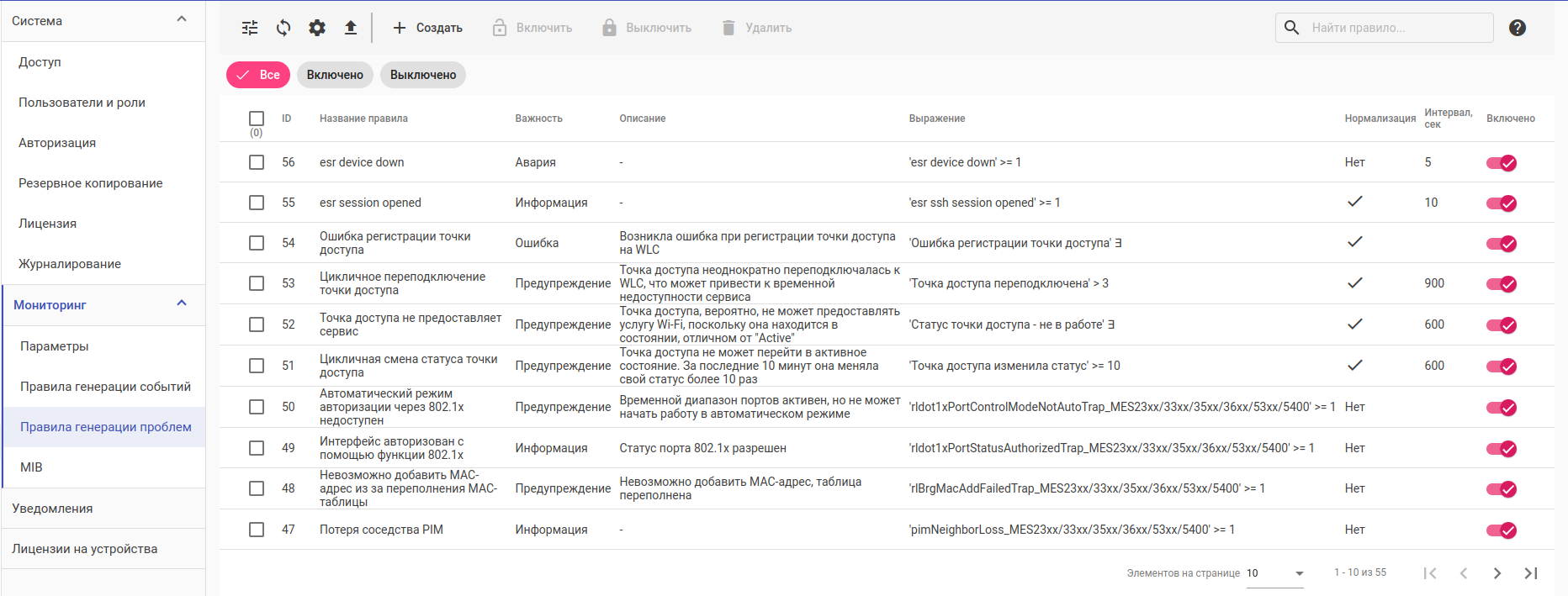This screenshot has width=1568, height=596.
Task: Click the search magnifier icon
Action: tap(1292, 28)
